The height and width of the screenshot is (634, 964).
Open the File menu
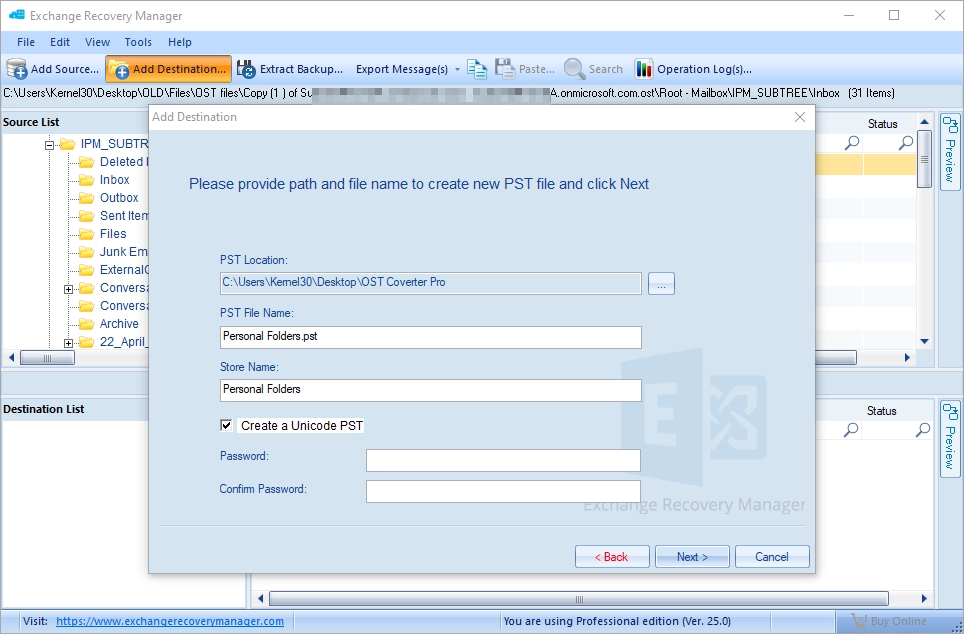point(25,42)
